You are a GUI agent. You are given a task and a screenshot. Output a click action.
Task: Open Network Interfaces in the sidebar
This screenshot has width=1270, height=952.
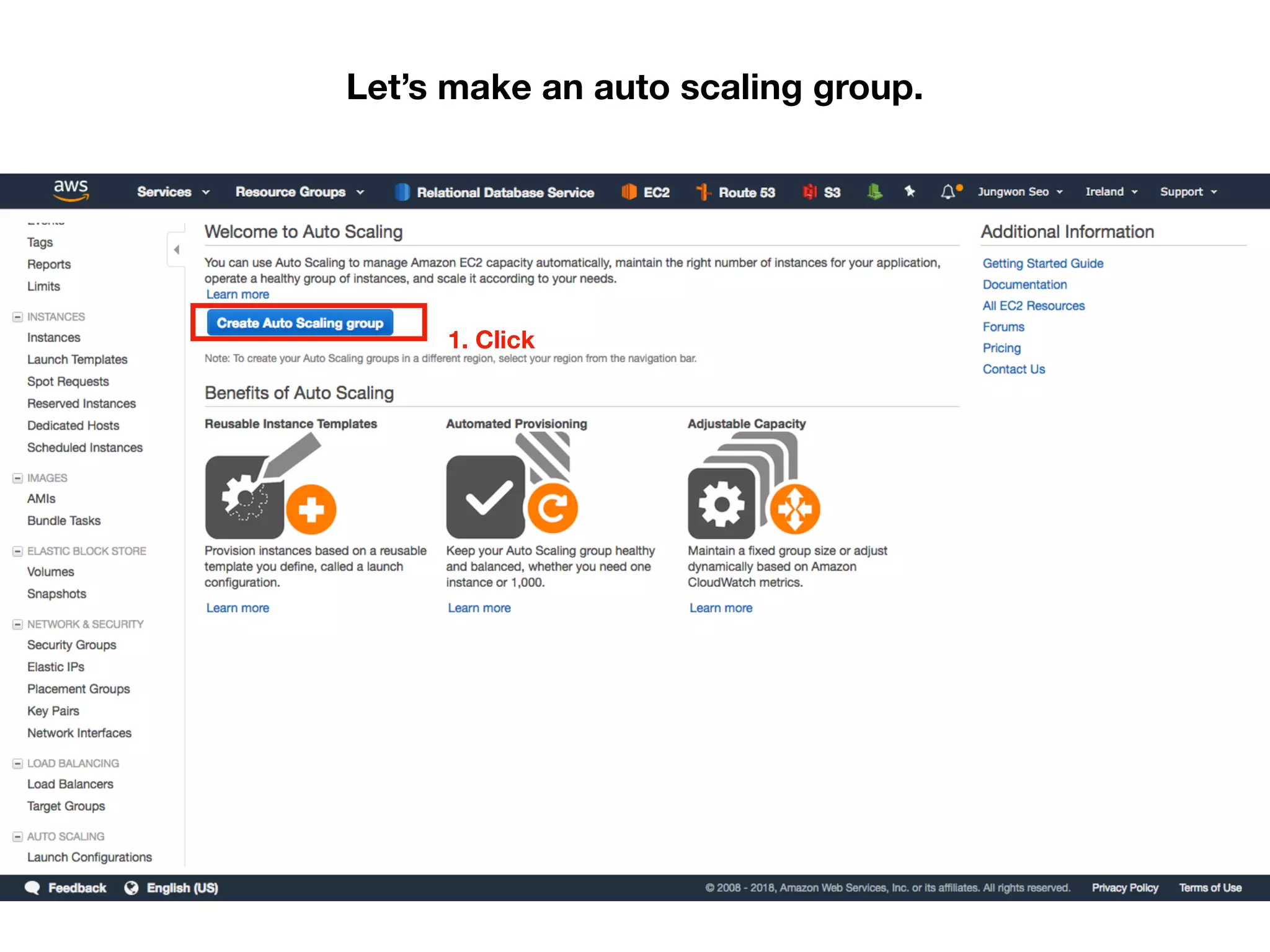pos(79,733)
